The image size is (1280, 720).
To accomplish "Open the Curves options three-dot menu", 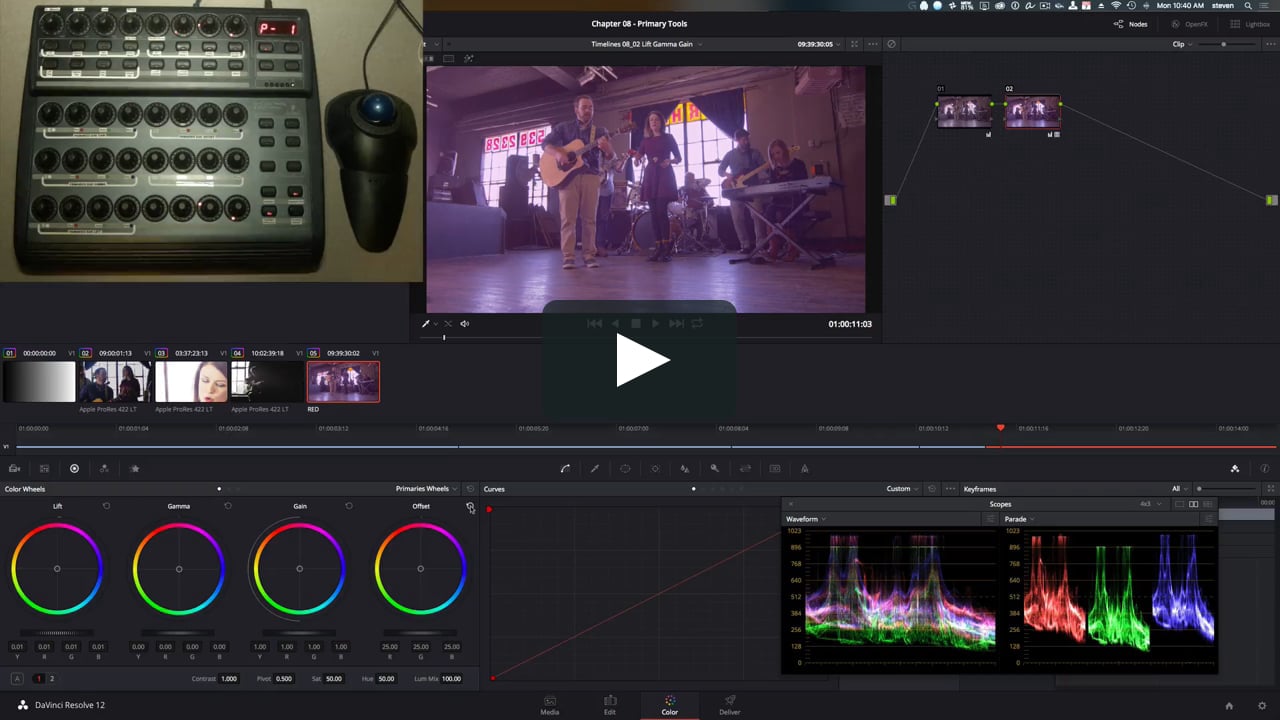I will [950, 489].
